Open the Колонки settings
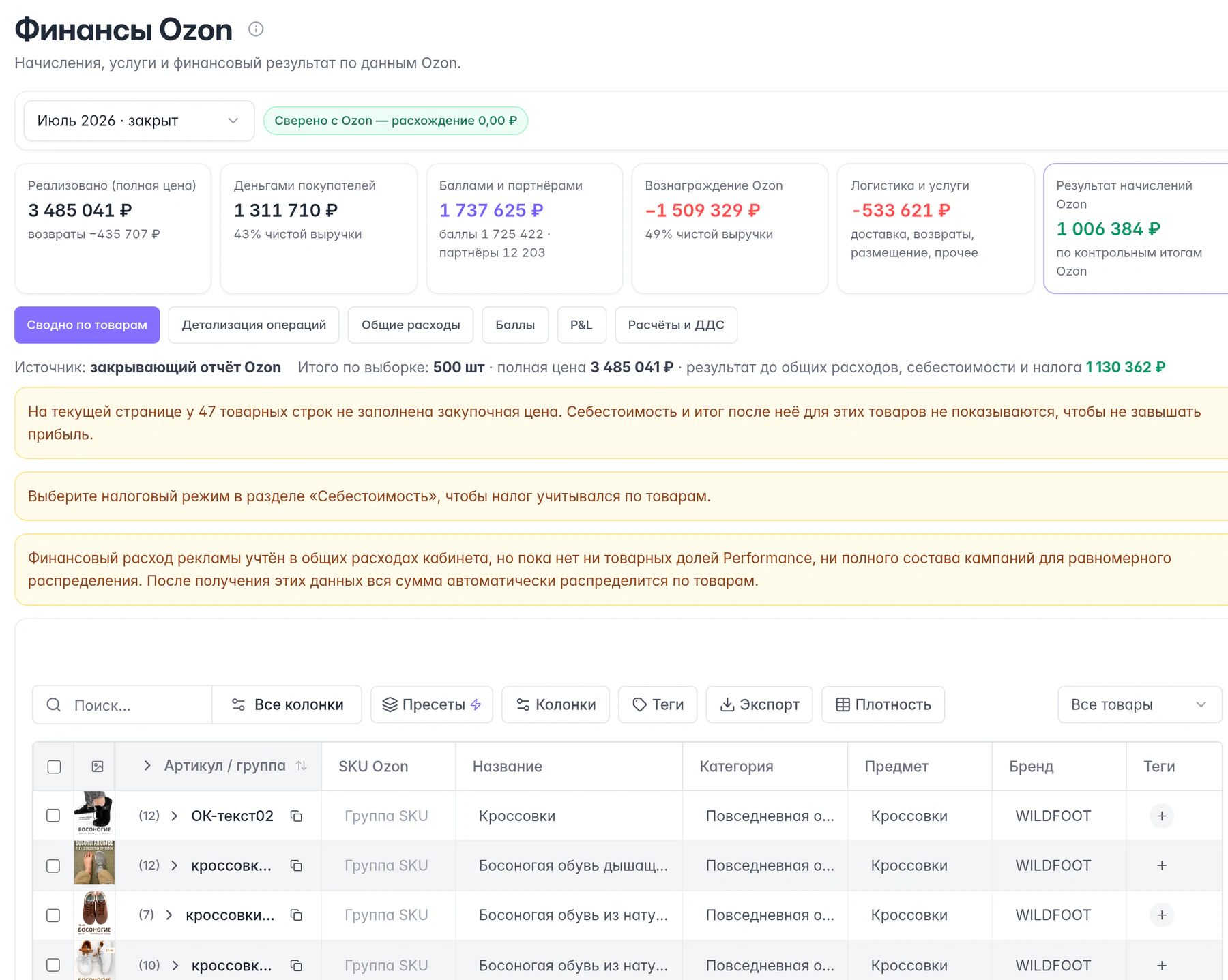 pos(555,704)
